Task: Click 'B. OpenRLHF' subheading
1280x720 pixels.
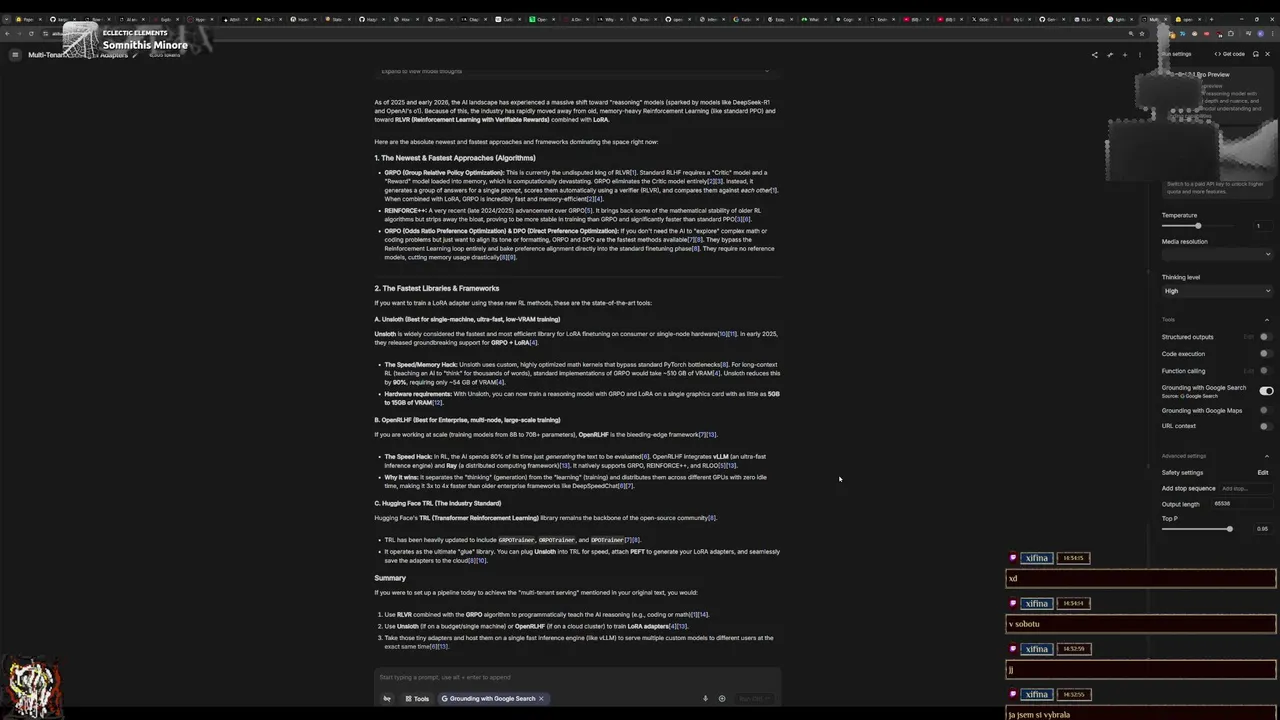Action: coord(467,420)
